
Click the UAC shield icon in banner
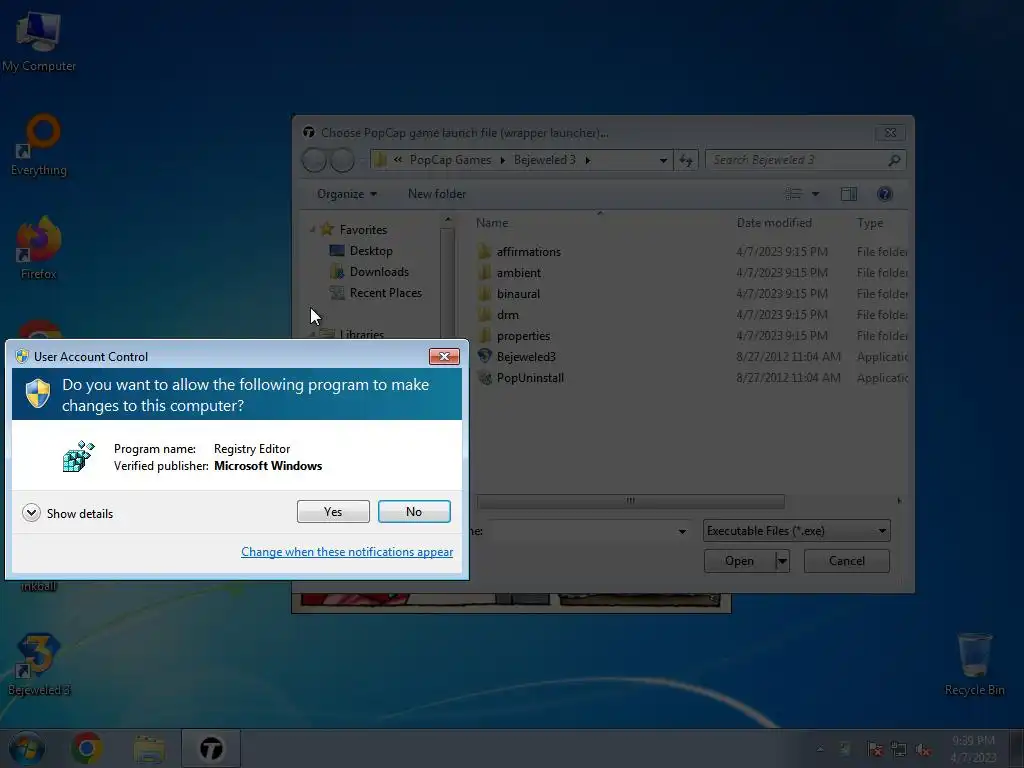click(x=38, y=394)
